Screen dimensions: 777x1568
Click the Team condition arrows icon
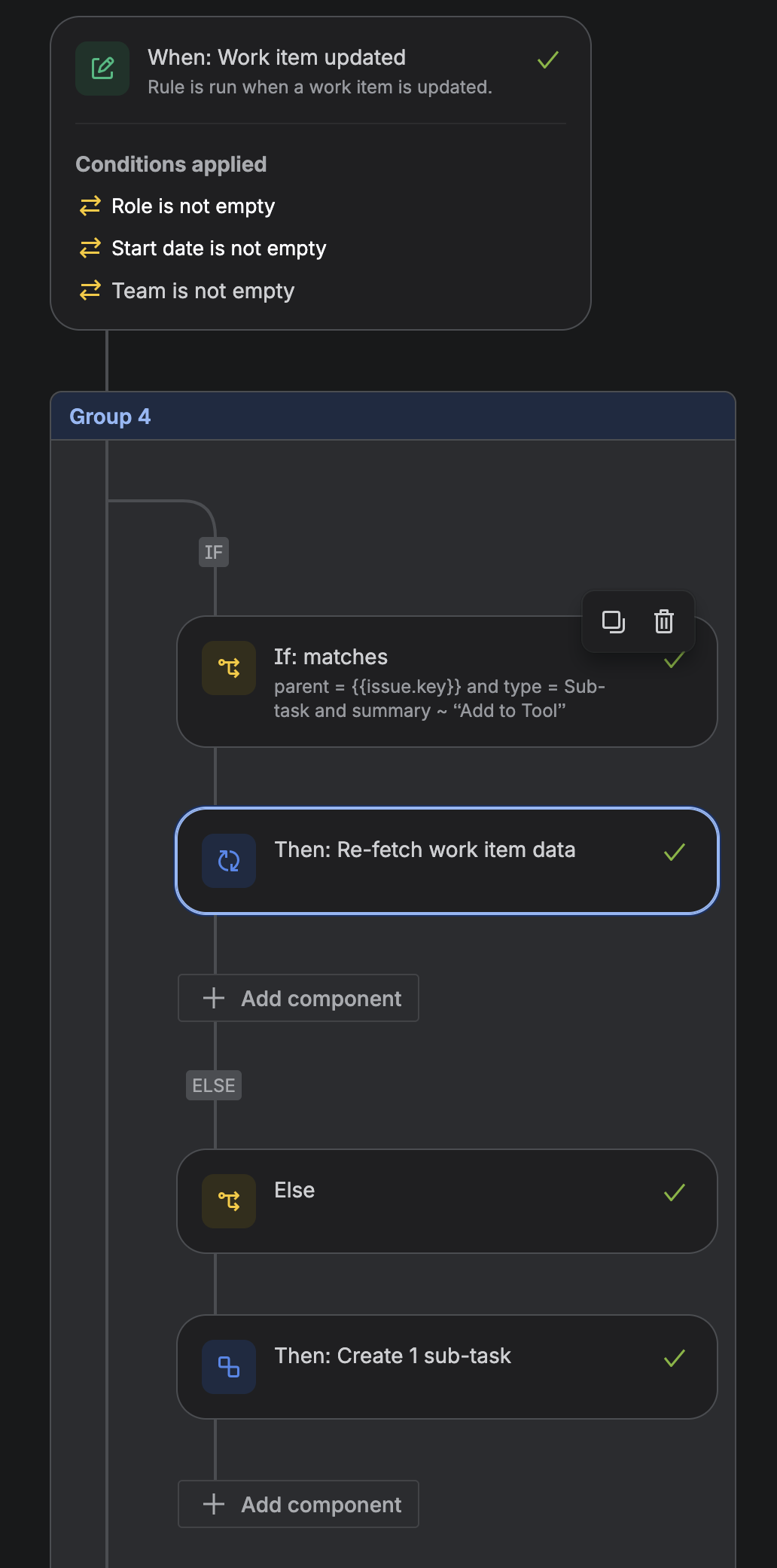click(x=90, y=290)
